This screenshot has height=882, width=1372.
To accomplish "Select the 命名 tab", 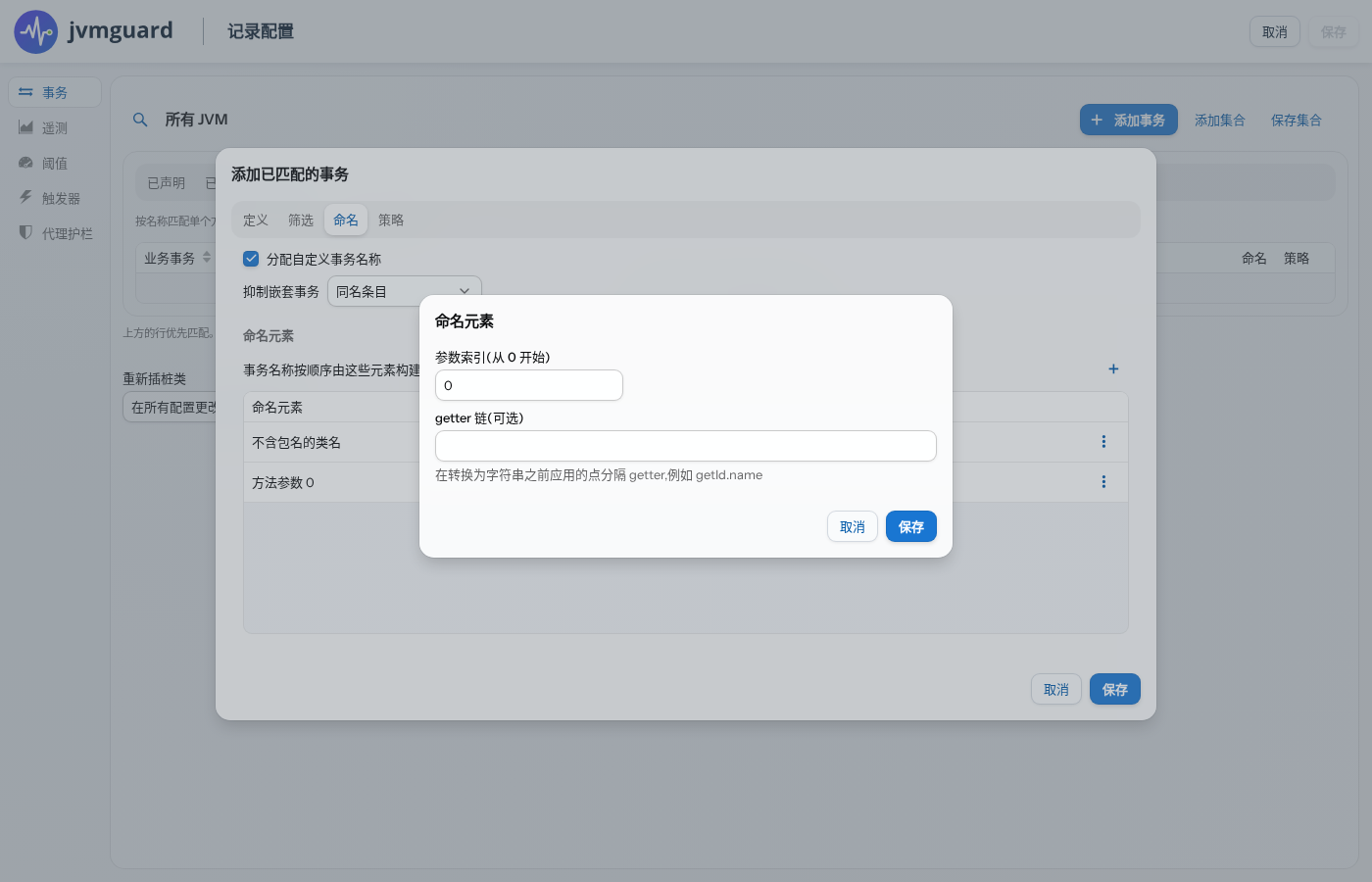I will 346,220.
